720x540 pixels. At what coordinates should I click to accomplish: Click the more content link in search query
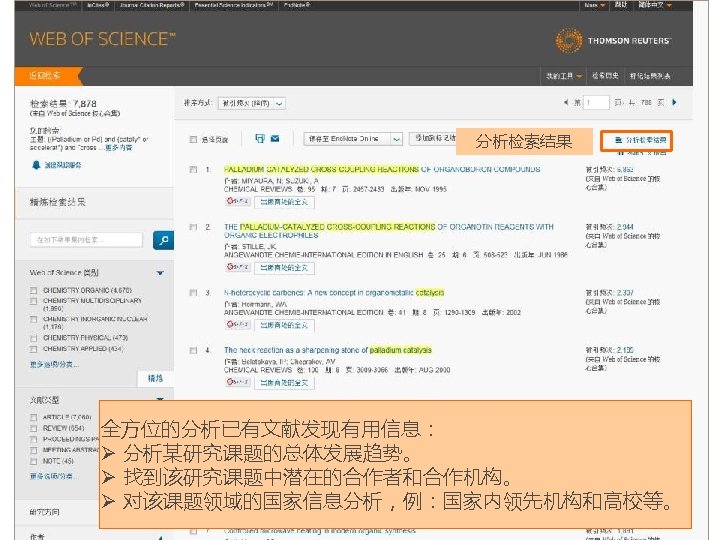click(118, 148)
